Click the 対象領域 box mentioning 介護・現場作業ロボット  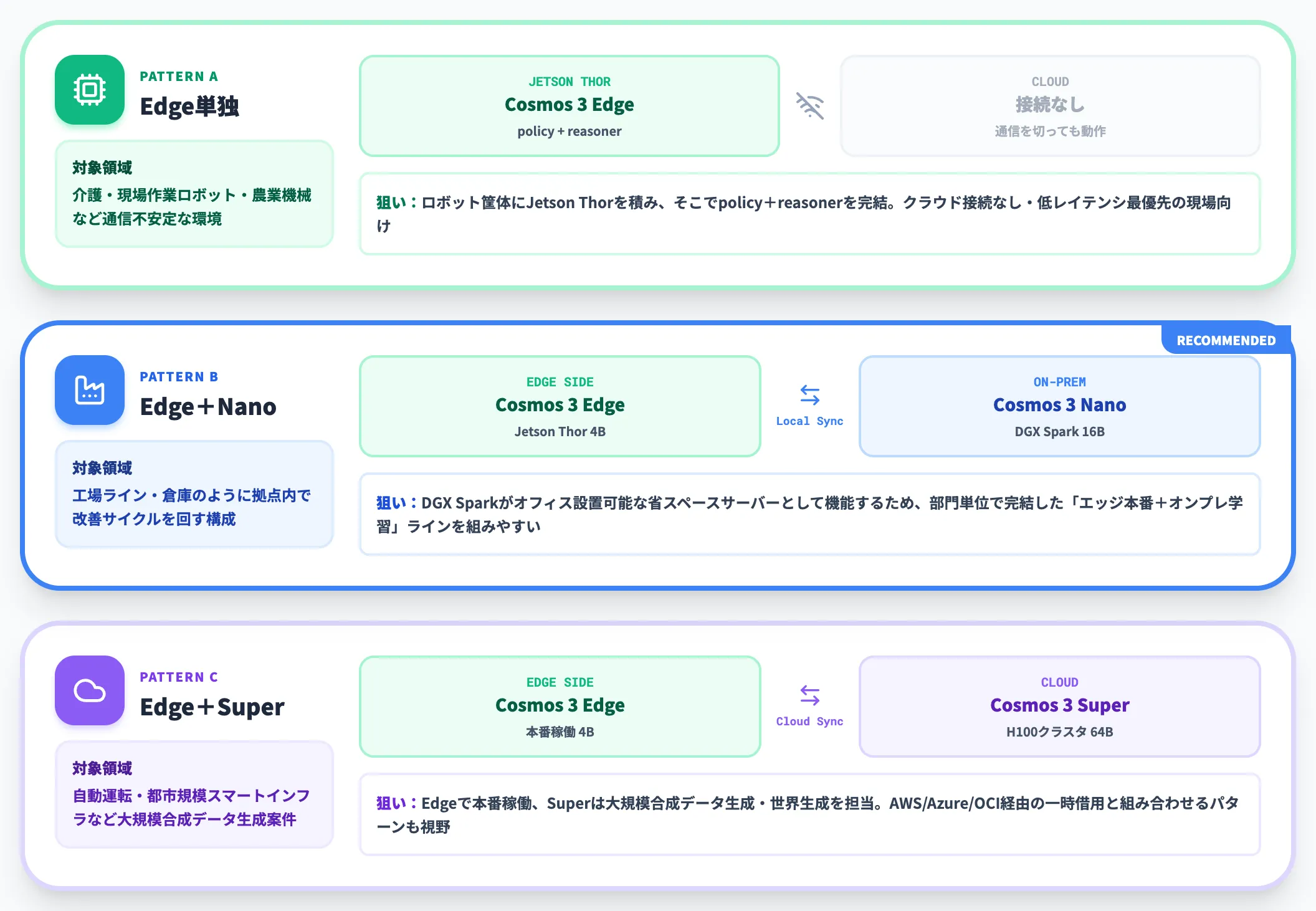[194, 194]
